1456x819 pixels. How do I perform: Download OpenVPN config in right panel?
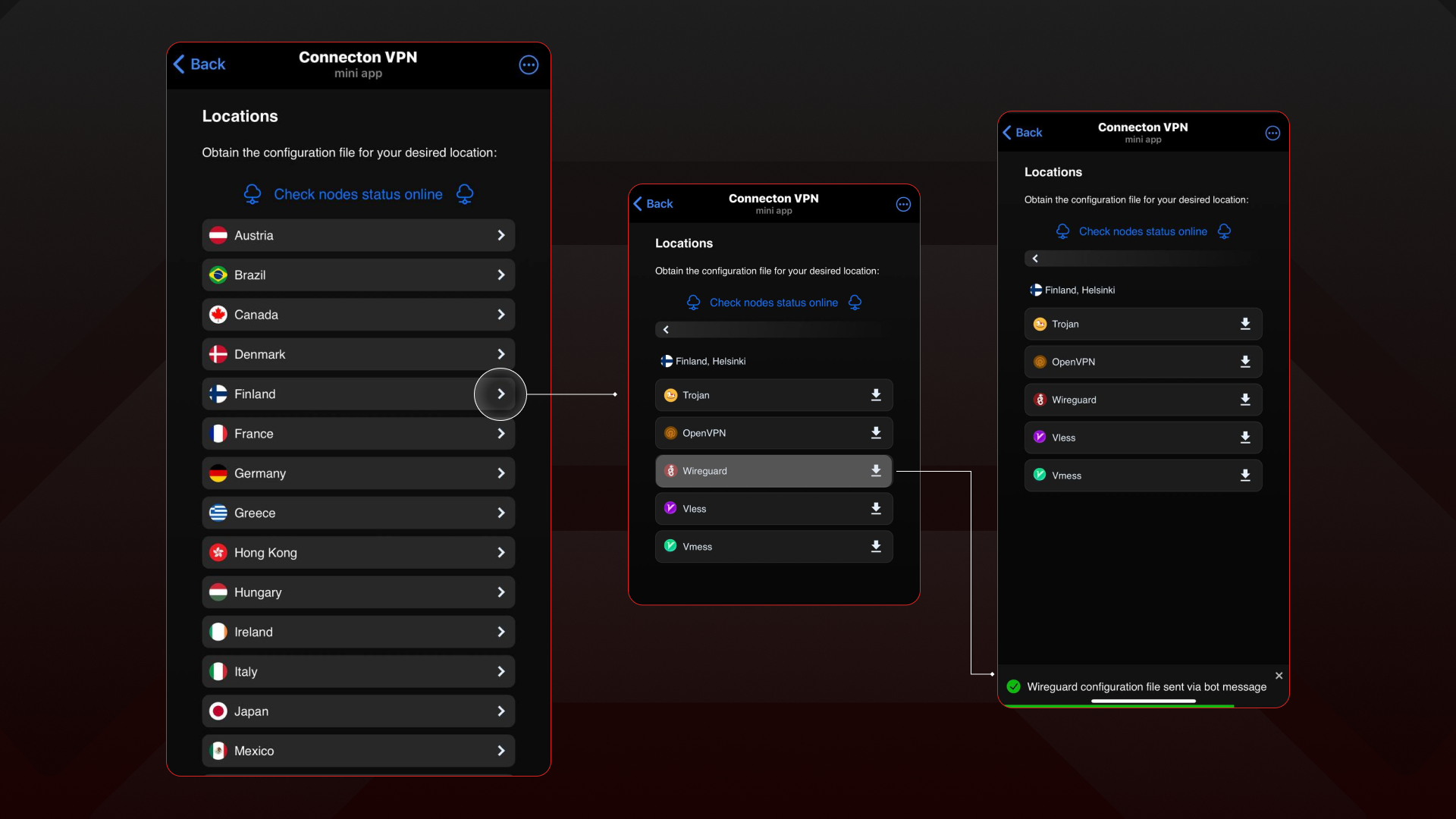coord(1244,362)
